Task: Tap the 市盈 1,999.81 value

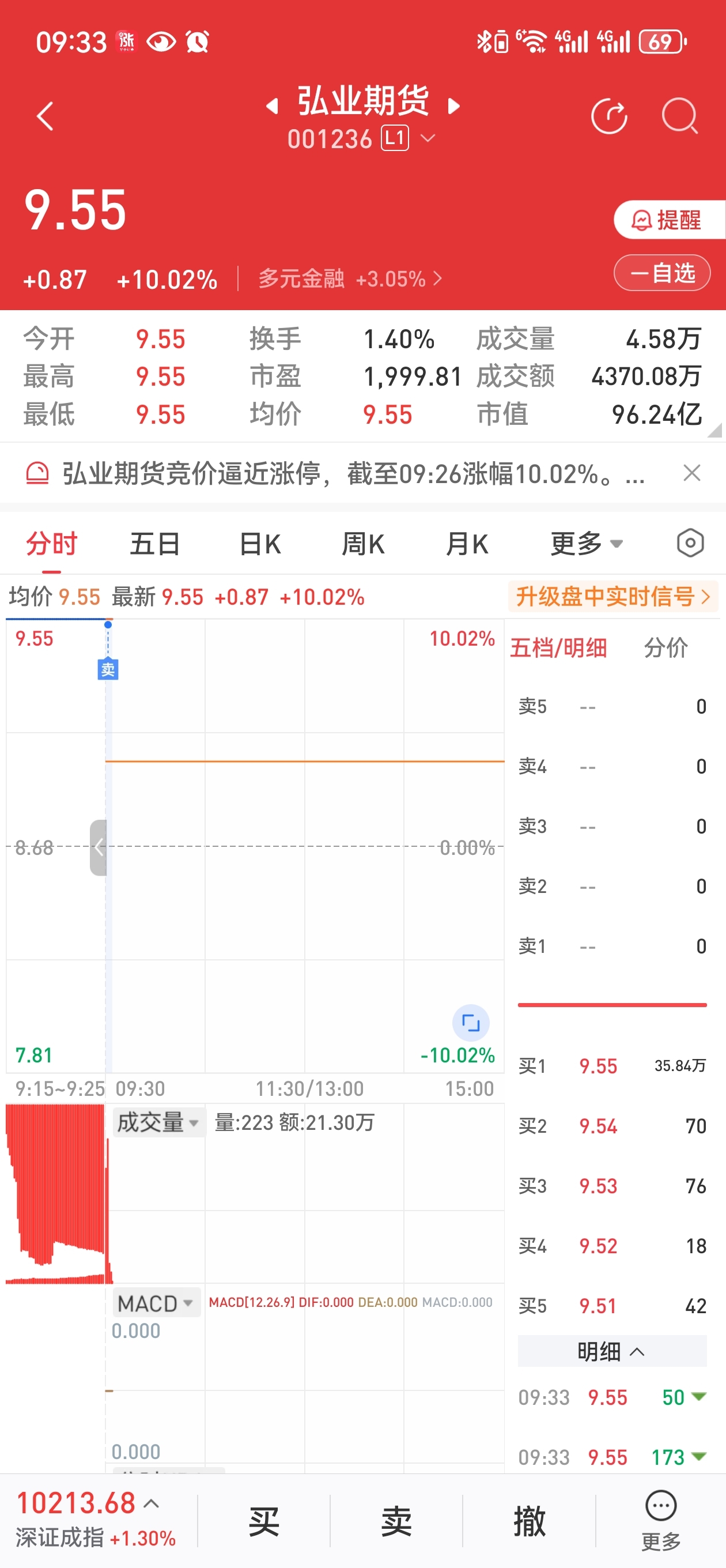Action: coord(413,377)
